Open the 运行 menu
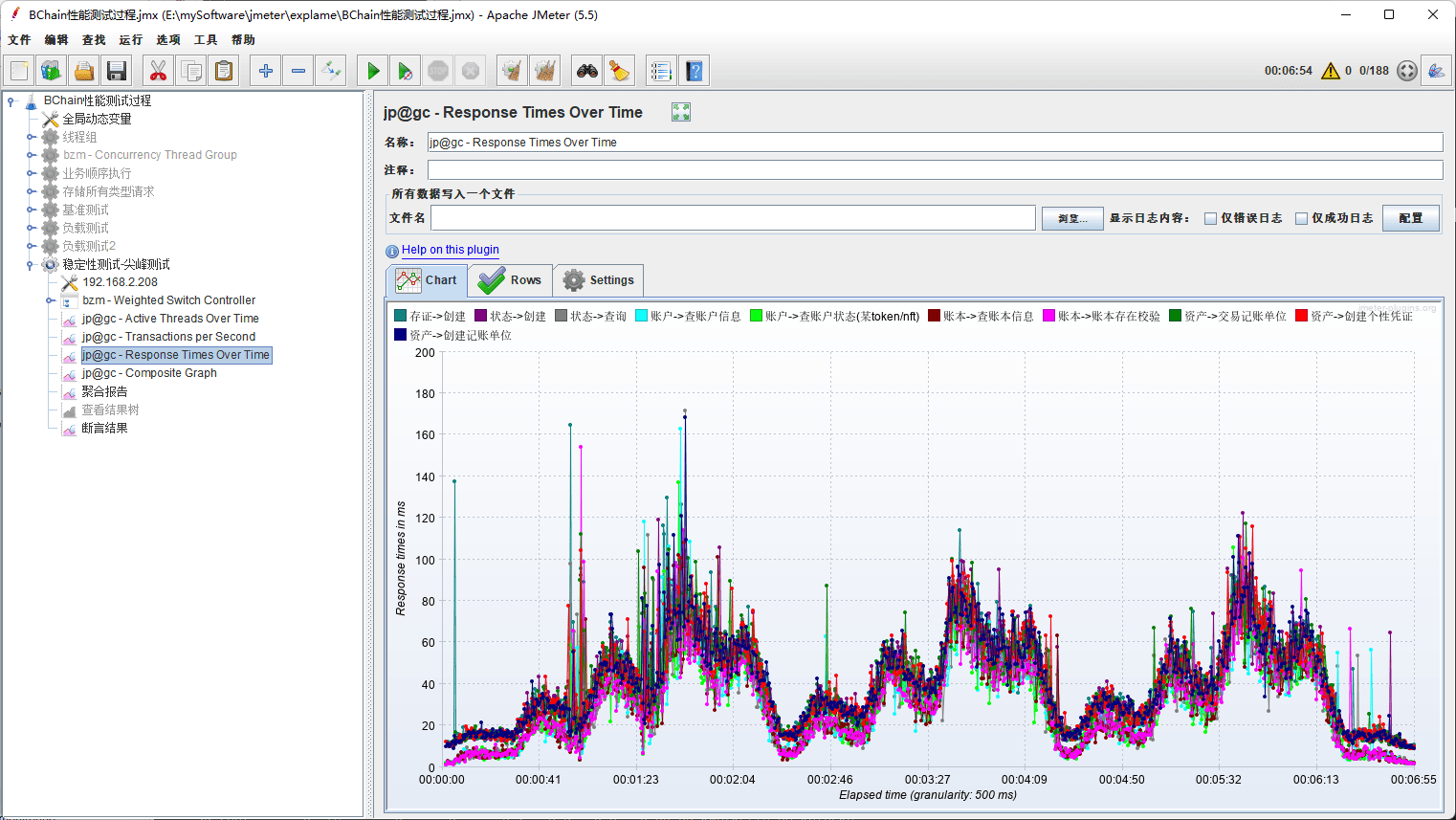The height and width of the screenshot is (820, 1456). (x=131, y=40)
